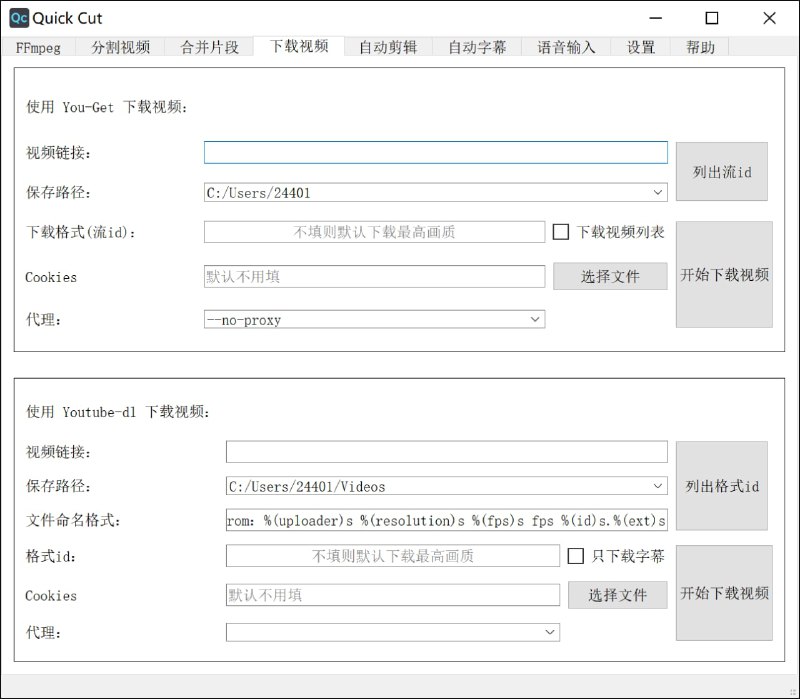Start download with You-Get 开始下载视频 button
The image size is (800, 699).
pyautogui.click(x=724, y=274)
